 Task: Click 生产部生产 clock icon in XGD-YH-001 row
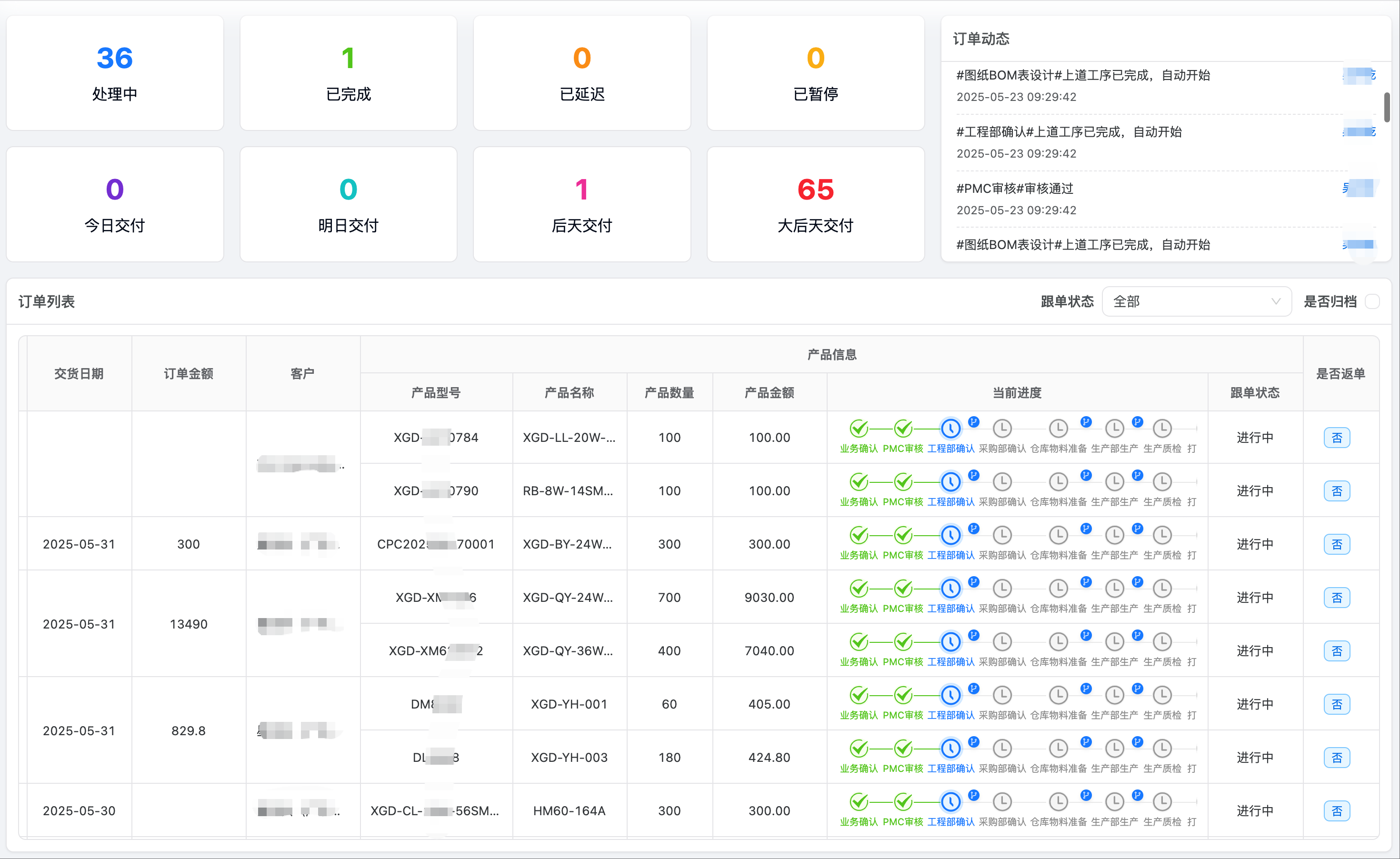[1114, 695]
